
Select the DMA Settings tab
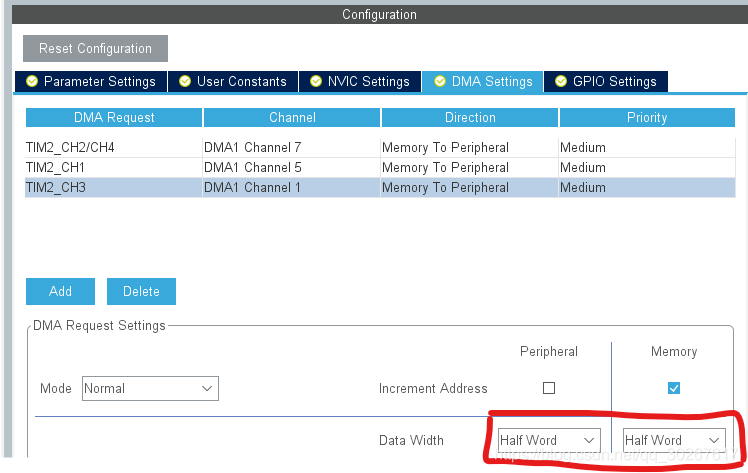tap(483, 82)
